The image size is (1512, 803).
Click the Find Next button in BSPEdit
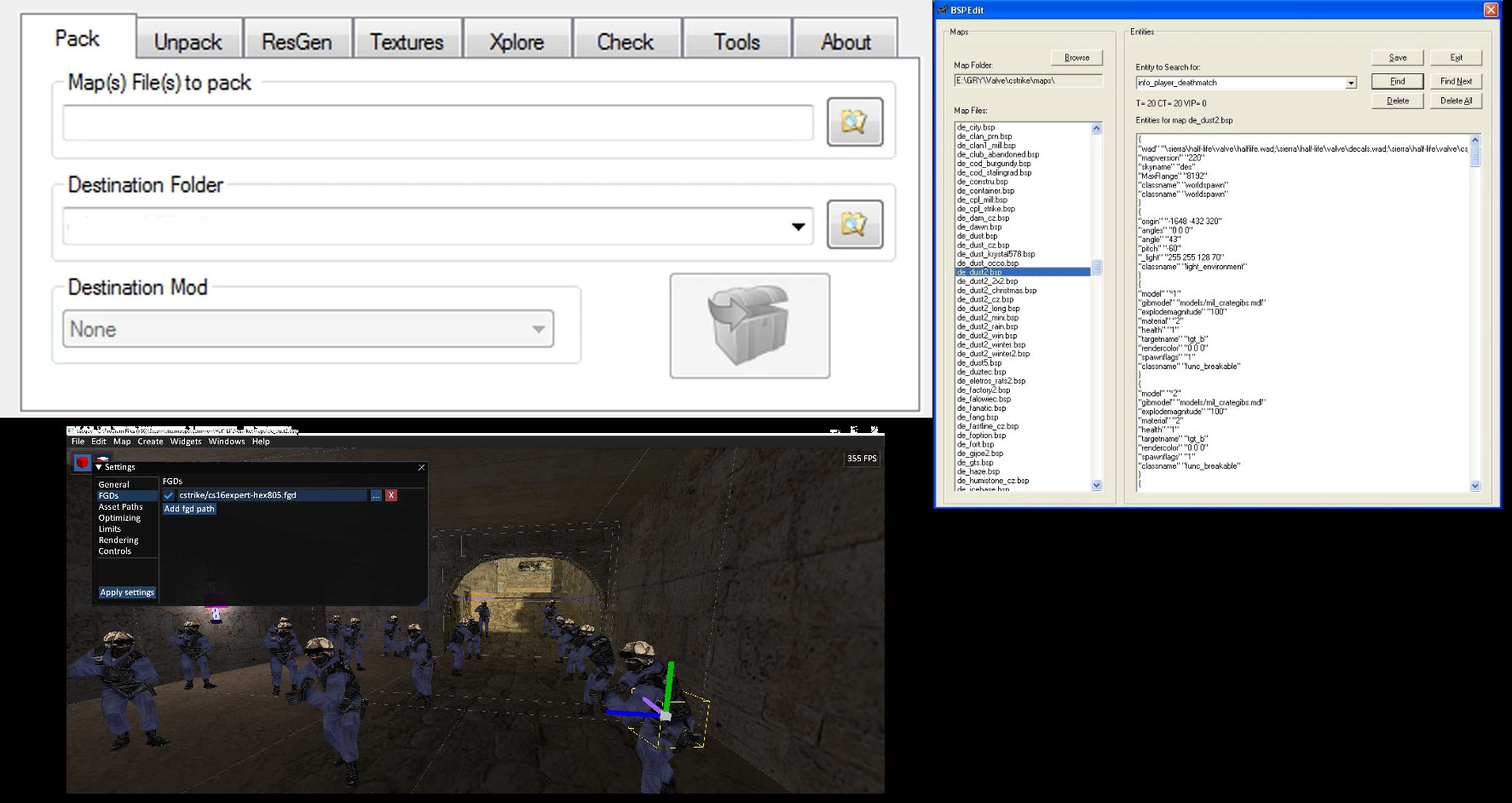click(1456, 81)
